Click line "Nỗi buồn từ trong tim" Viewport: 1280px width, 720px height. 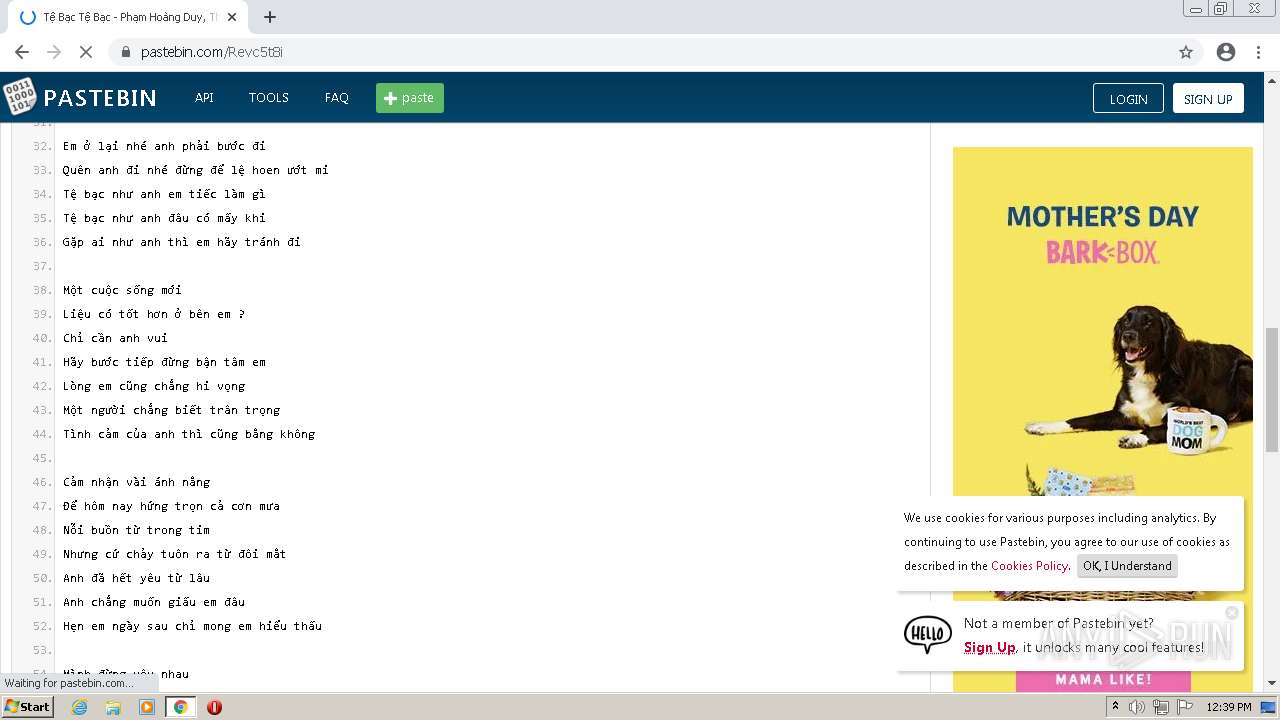click(x=136, y=530)
